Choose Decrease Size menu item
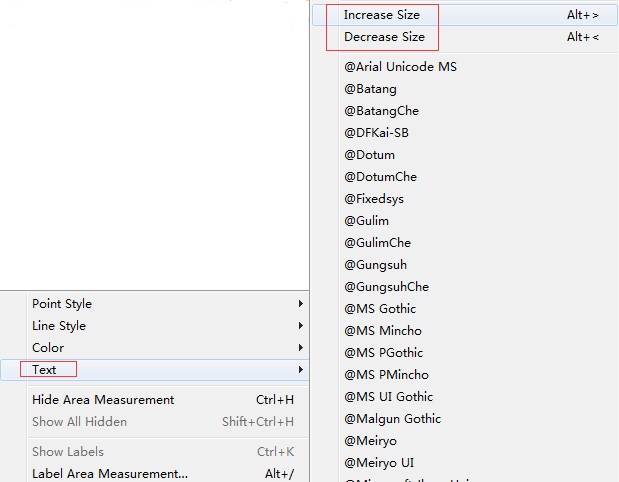This screenshot has width=619, height=482. pos(384,37)
